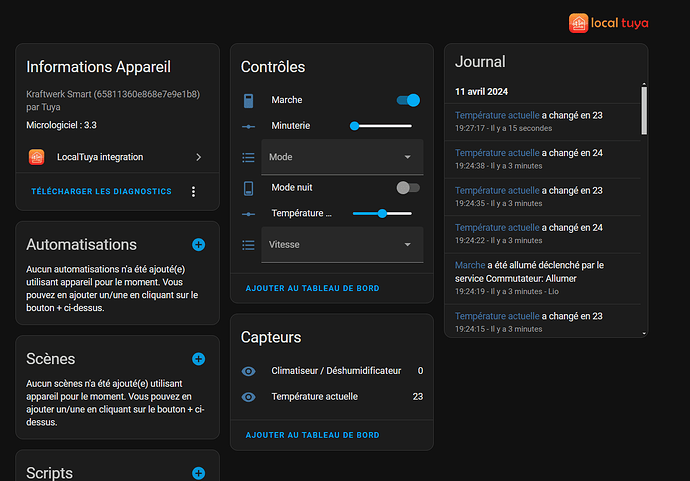Click Télécharger les diagnostics
Image resolution: width=690 pixels, height=481 pixels.
(x=101, y=191)
